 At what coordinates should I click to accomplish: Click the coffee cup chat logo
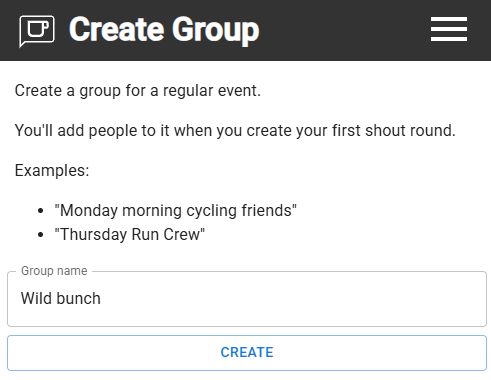[37, 31]
